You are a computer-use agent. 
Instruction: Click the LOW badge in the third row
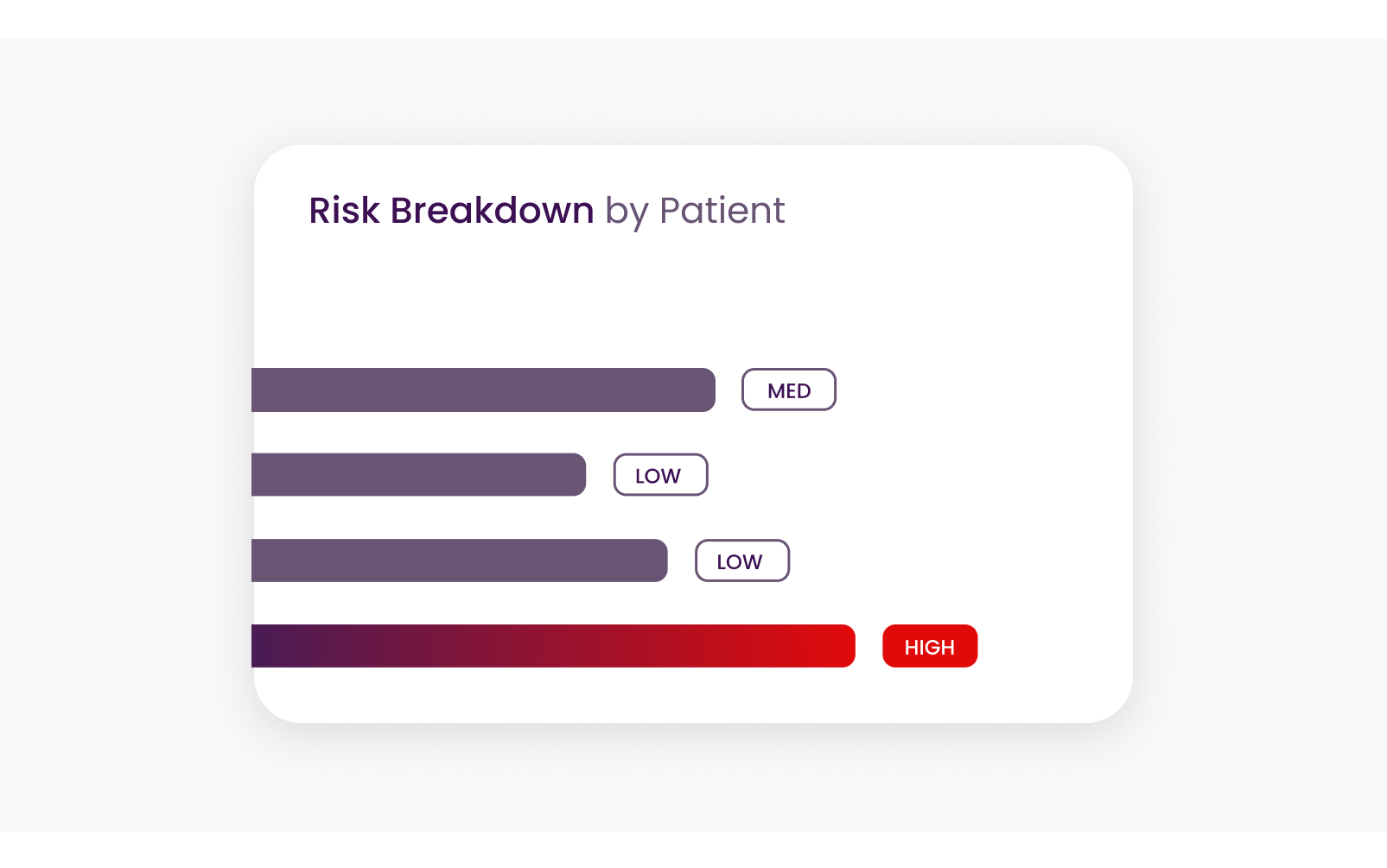pyautogui.click(x=742, y=561)
